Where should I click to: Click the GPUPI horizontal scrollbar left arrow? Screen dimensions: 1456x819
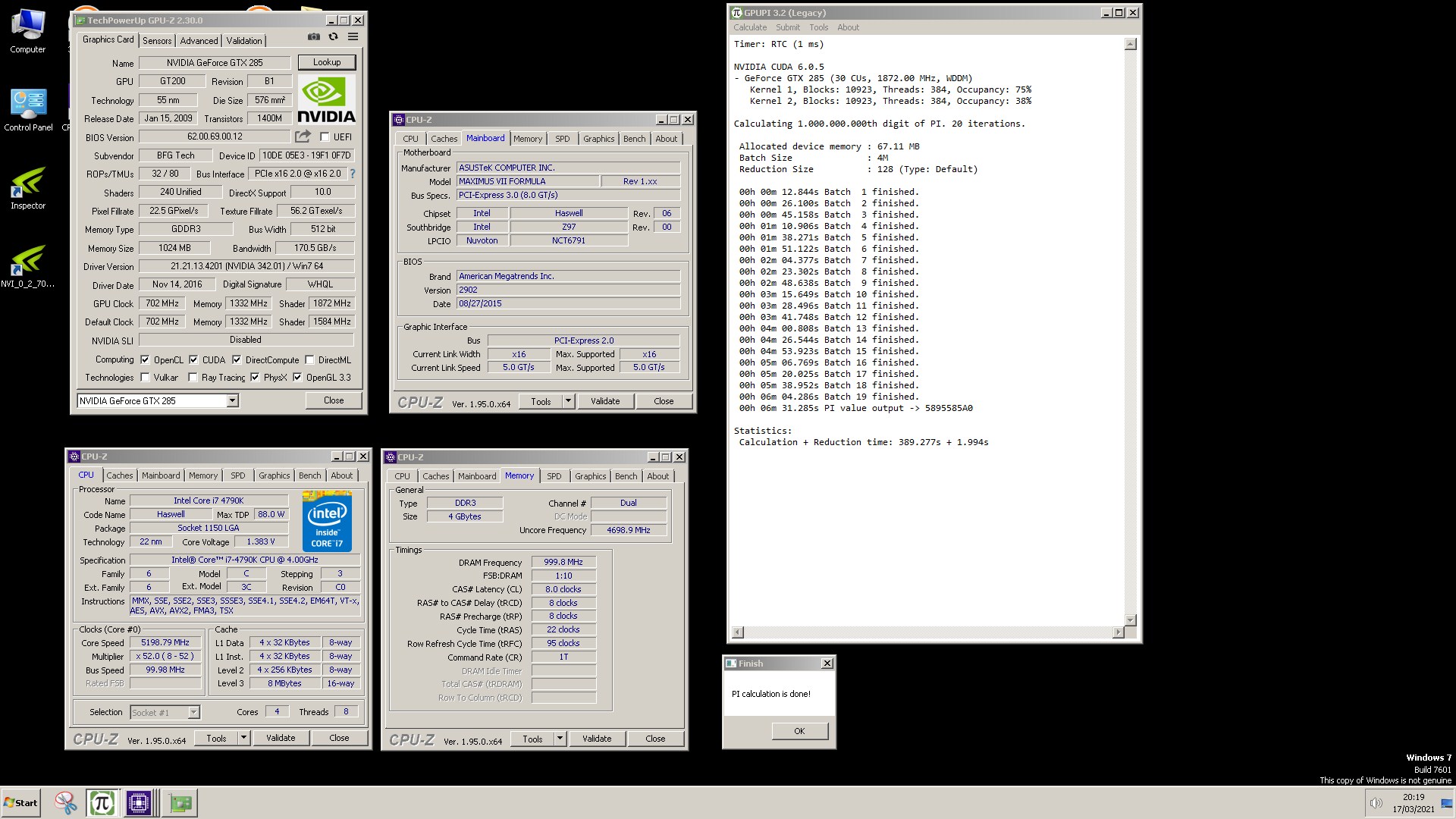coord(738,632)
